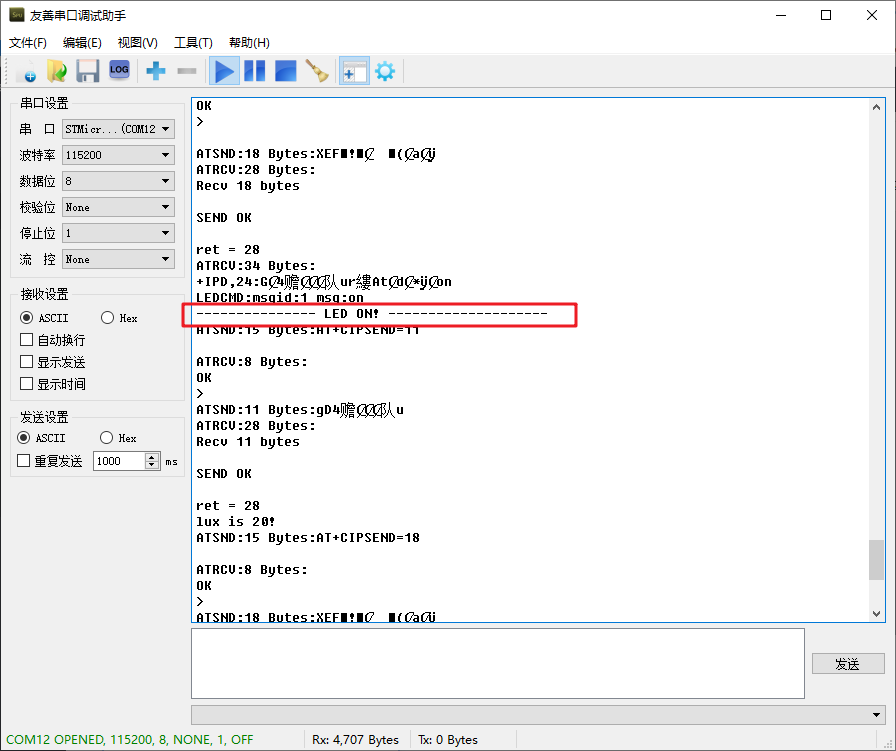Click 'Recv 18 bytes' log line

click(x=247, y=186)
